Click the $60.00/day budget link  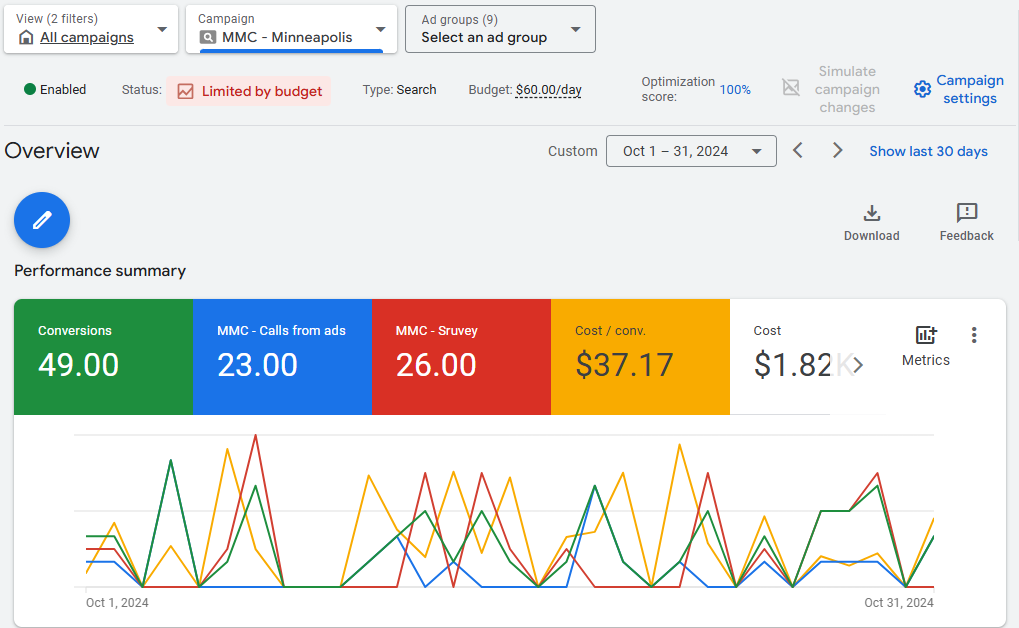click(548, 90)
